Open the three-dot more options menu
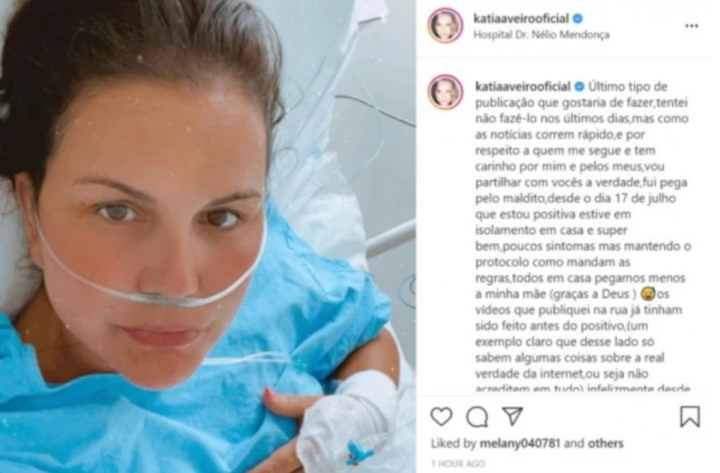This screenshot has height=473, width=720. [692, 26]
